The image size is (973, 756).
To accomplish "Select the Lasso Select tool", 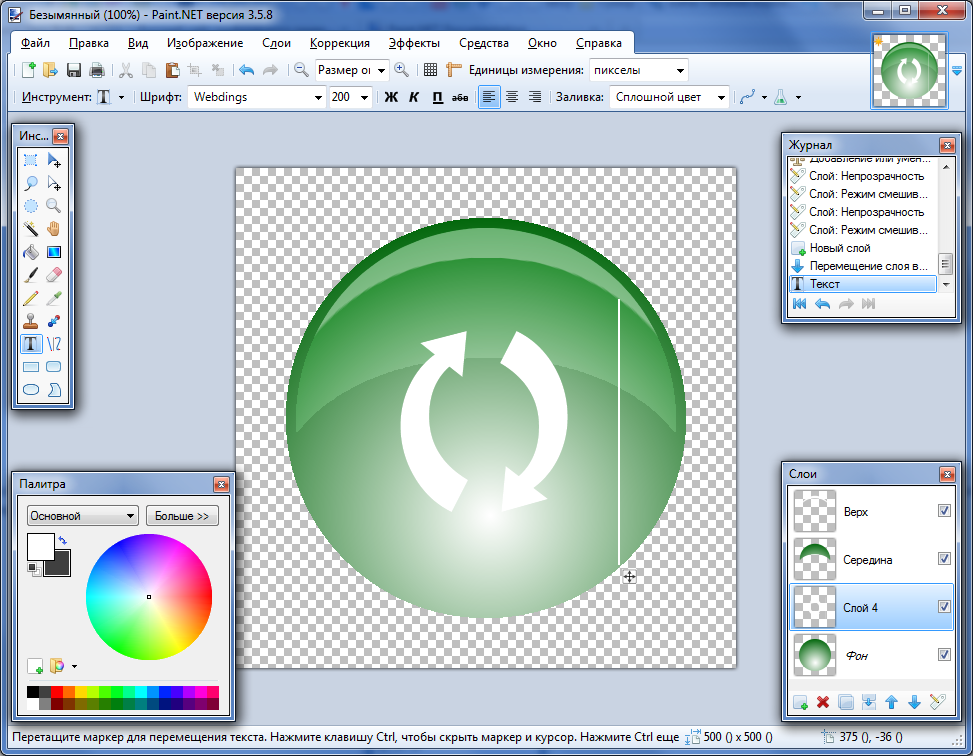I will (30, 183).
